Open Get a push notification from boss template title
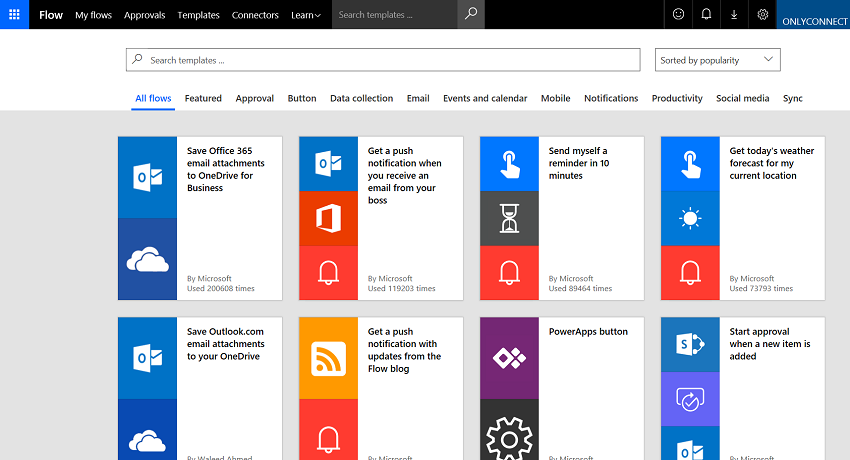The width and height of the screenshot is (850, 460). click(404, 176)
